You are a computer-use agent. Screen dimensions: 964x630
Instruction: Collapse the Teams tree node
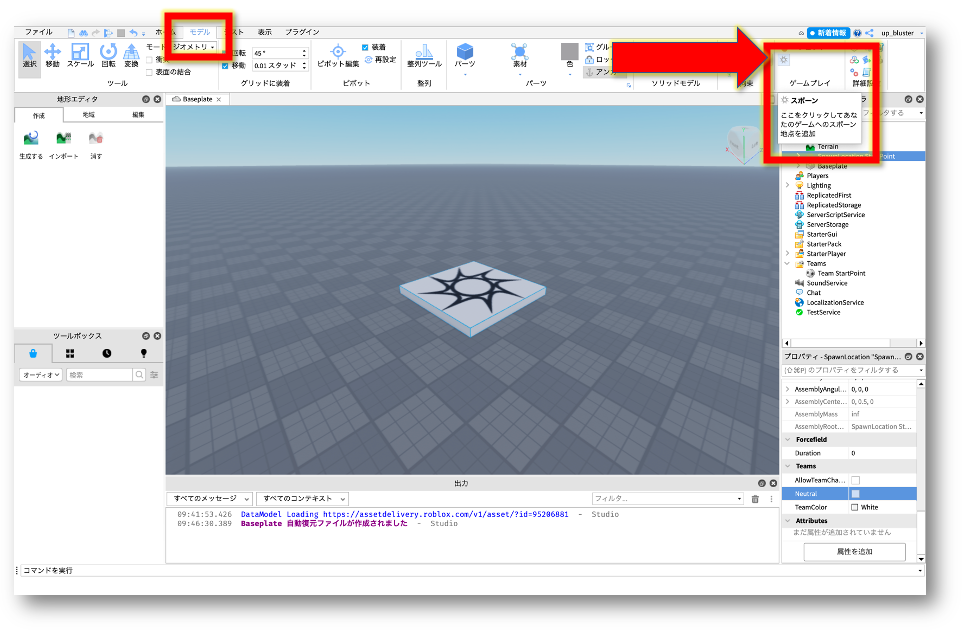tap(788, 263)
